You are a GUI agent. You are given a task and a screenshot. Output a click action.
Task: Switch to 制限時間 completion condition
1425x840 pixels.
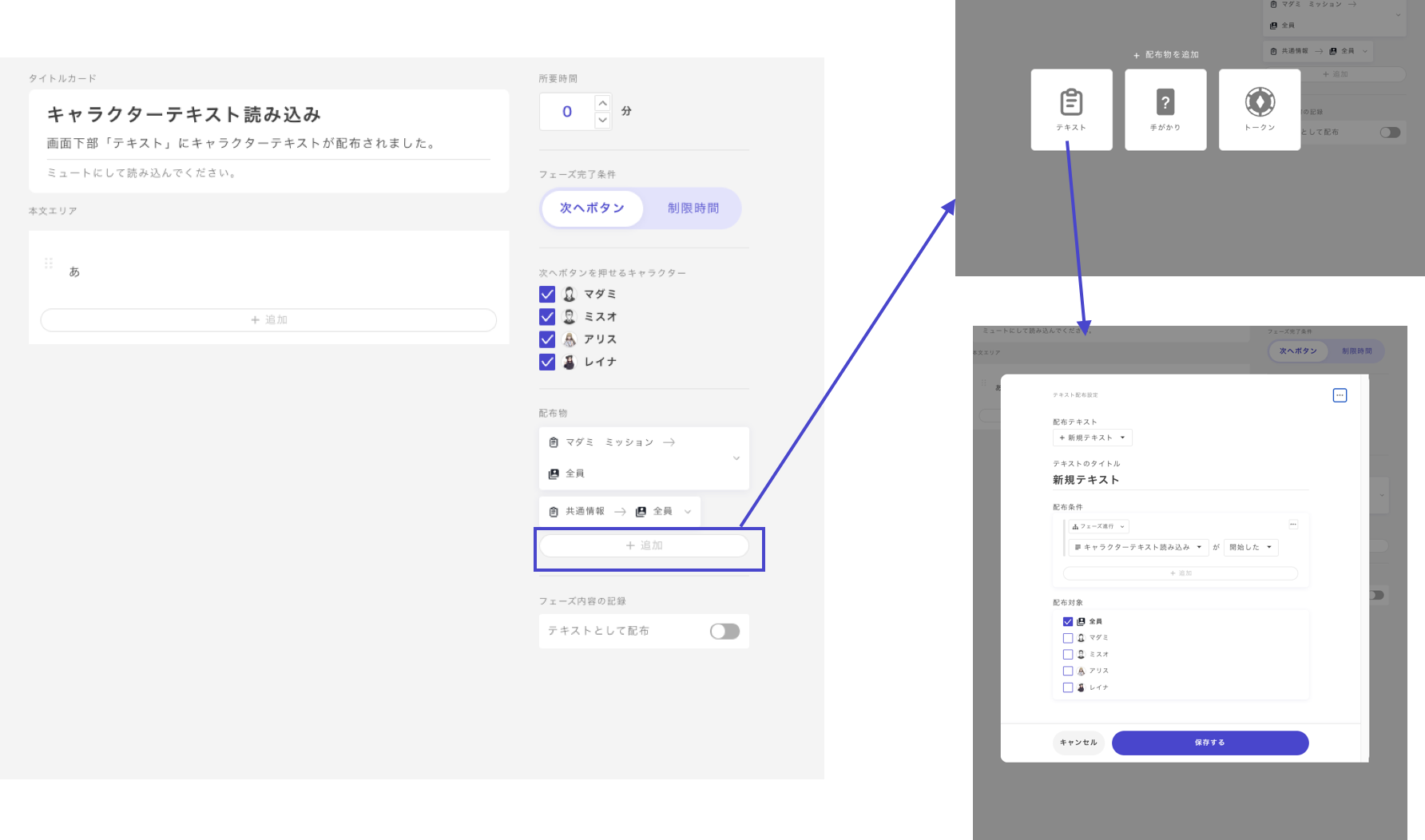point(693,208)
